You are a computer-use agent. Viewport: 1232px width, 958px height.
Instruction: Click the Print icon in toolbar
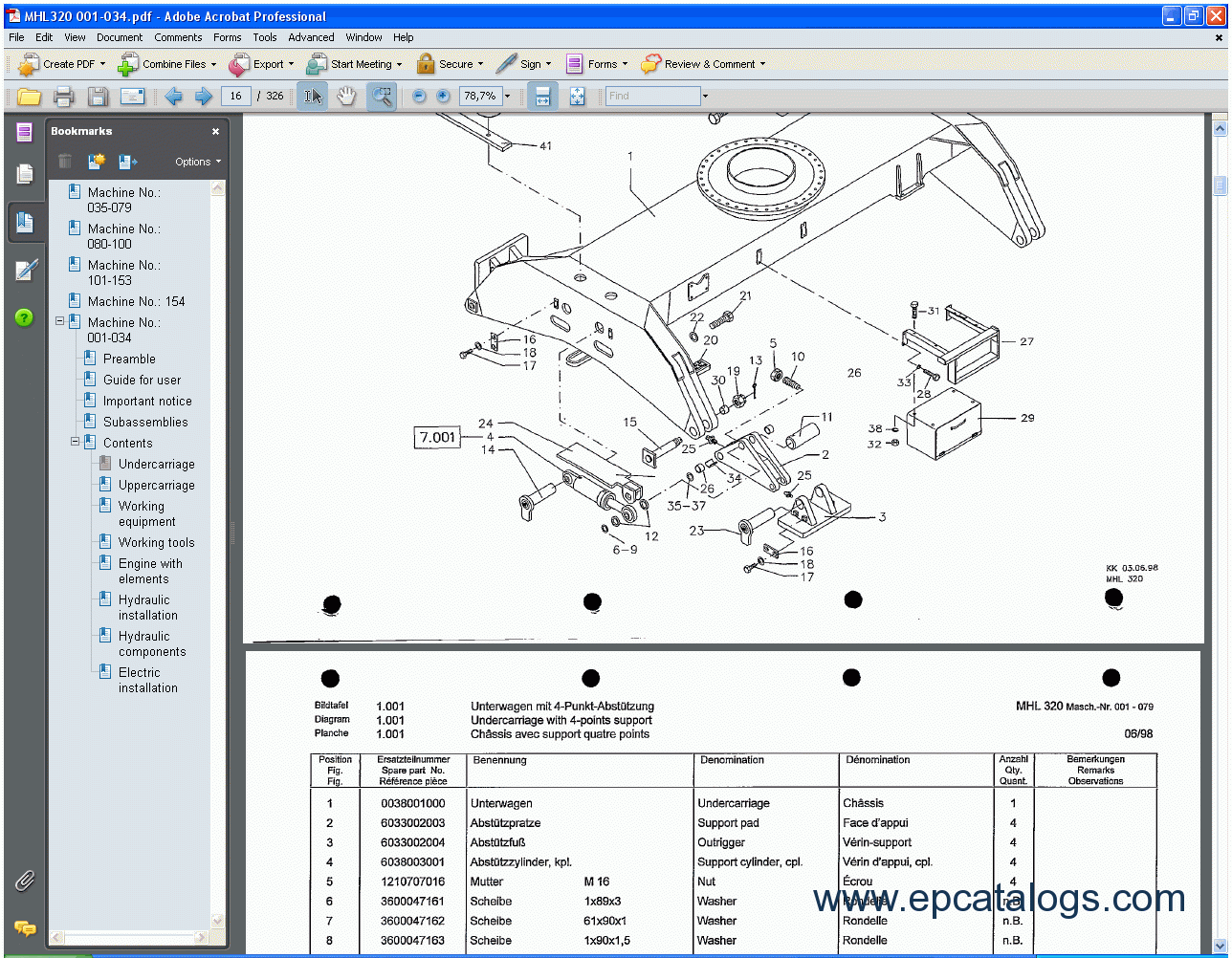63,96
